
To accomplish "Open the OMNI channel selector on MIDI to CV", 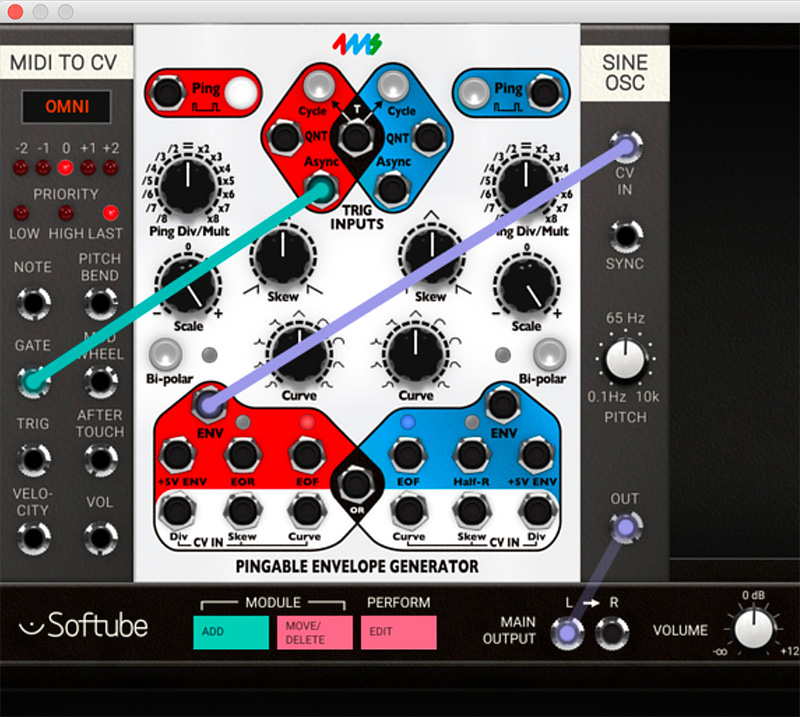I will tap(66, 106).
